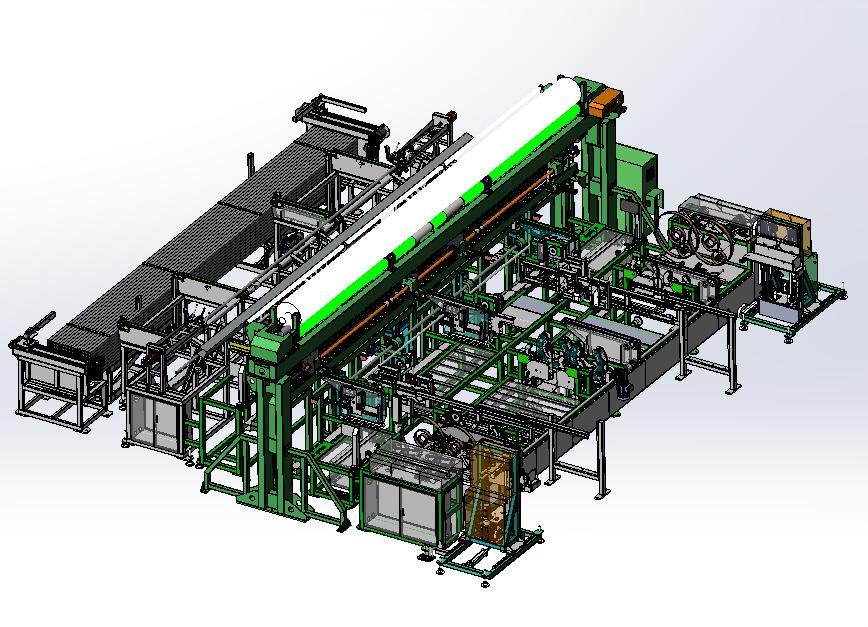Viewport: 868px width, 627px height.
Task: Click the tall green column at front-left
Action: coord(268,420)
